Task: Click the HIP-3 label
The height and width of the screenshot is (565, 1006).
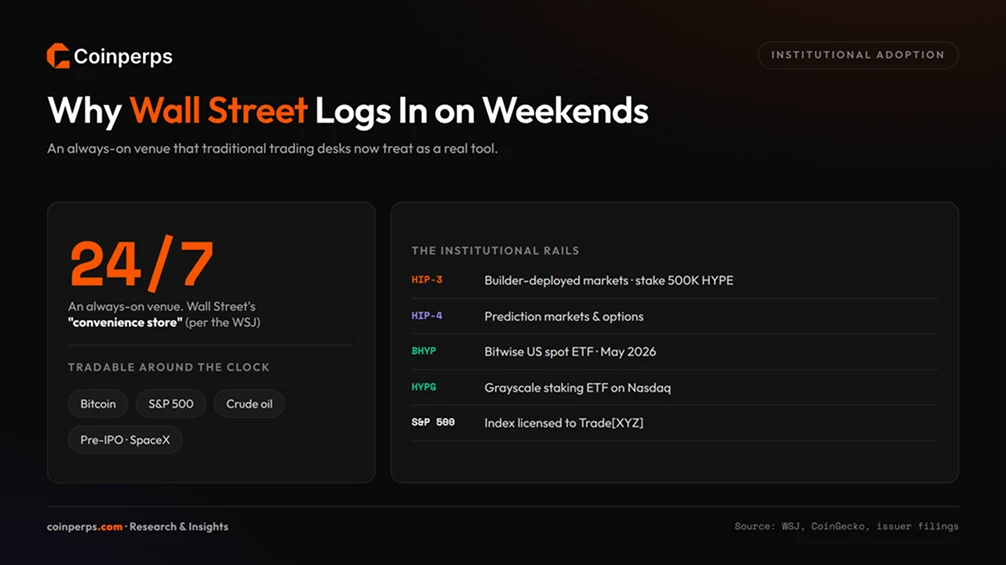Action: point(427,280)
